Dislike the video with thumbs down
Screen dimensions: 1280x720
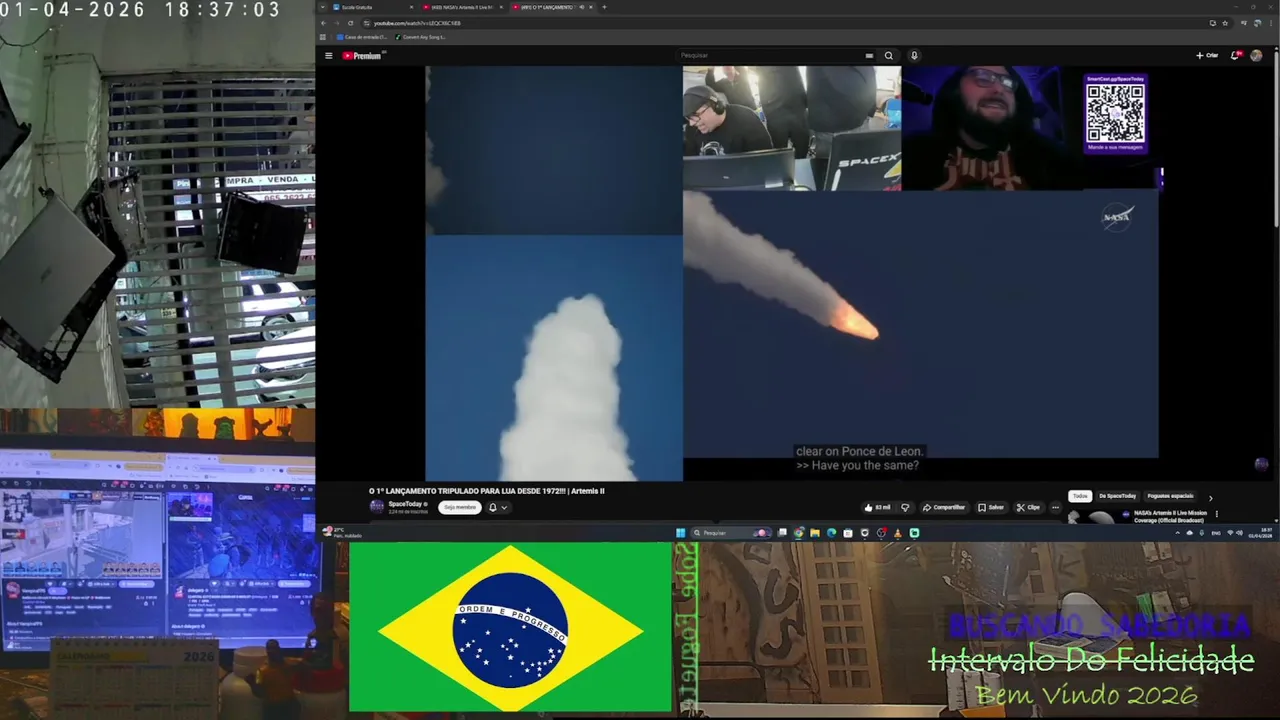click(905, 508)
